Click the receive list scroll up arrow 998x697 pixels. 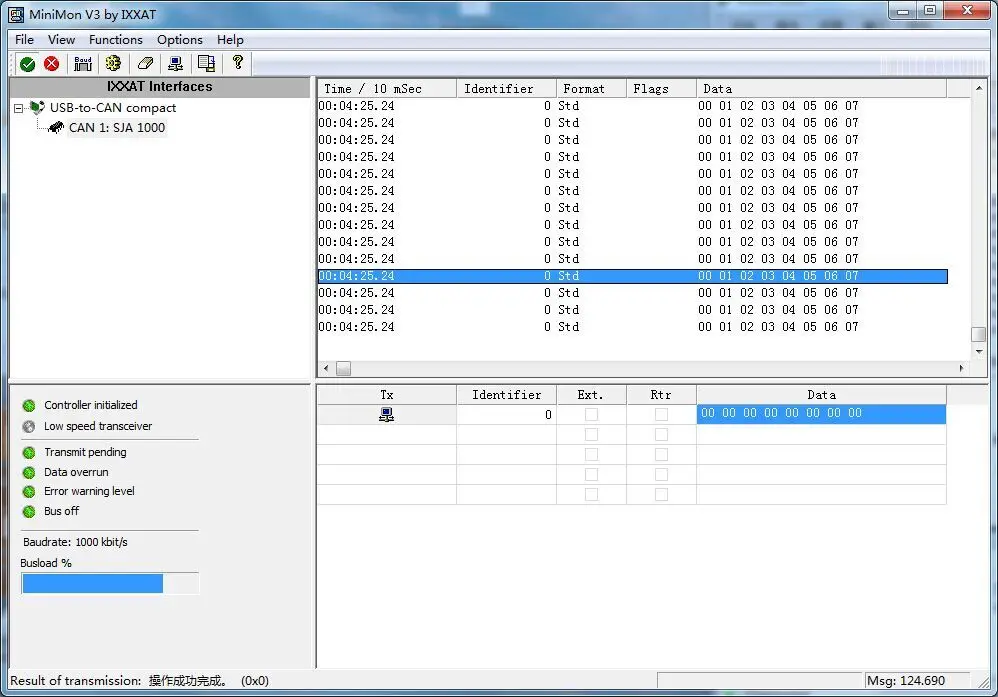[978, 87]
